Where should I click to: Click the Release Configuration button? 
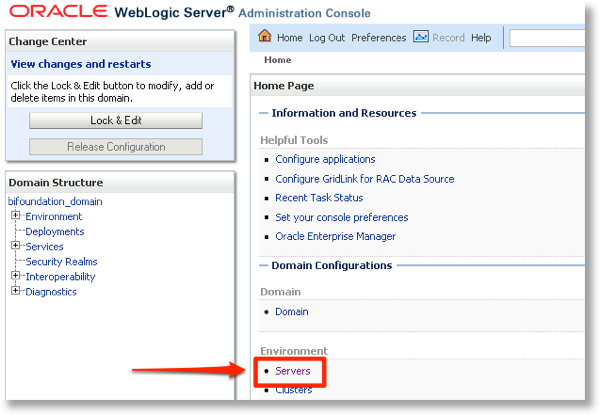click(116, 147)
